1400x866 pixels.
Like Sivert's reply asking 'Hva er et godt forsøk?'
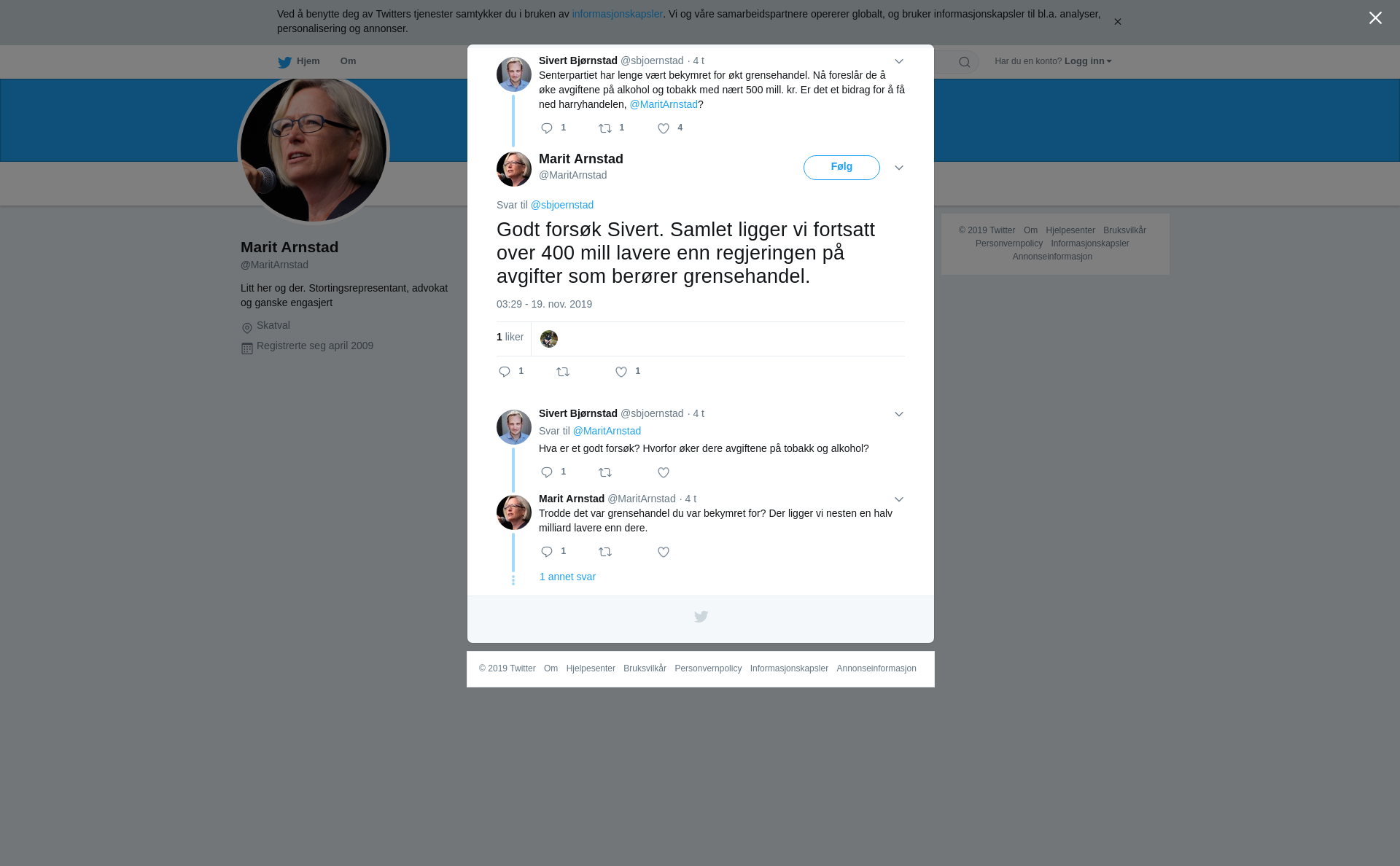point(664,472)
